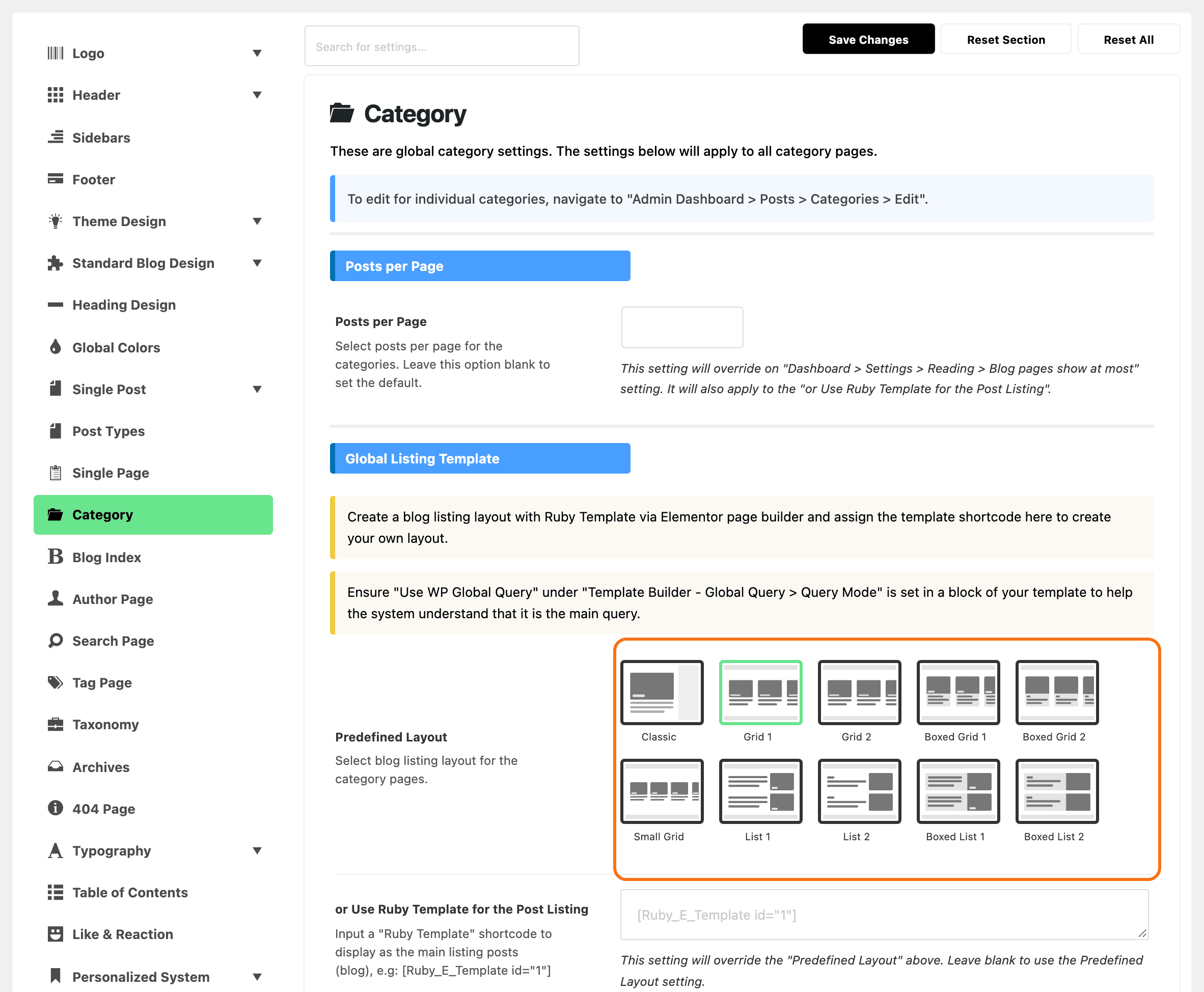This screenshot has height=992, width=1204.
Task: Expand the Logo section arrow
Action: (257, 53)
